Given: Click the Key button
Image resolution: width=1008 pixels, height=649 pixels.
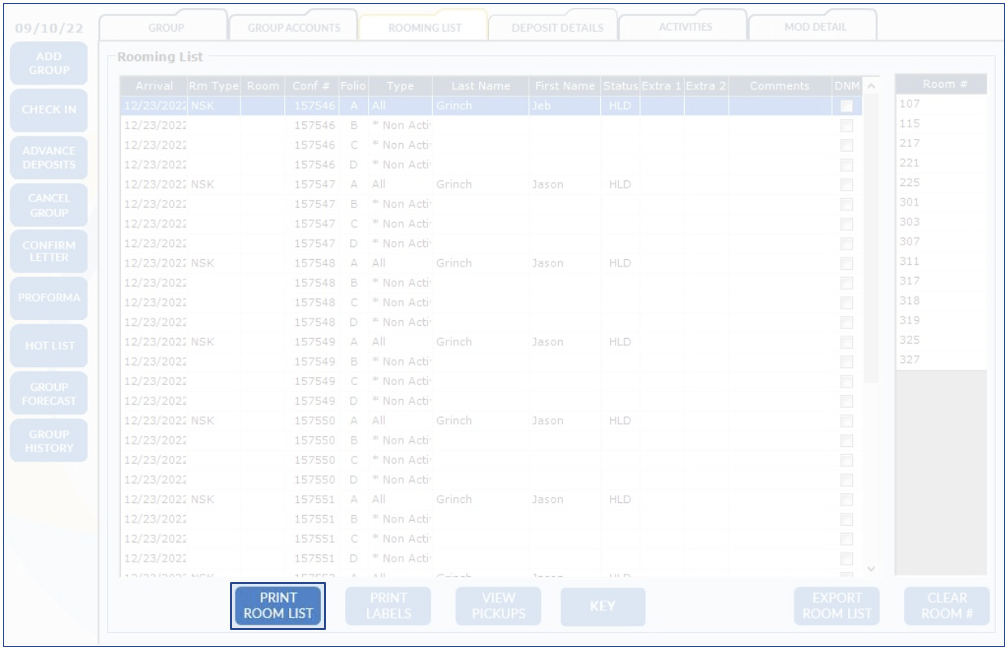Looking at the screenshot, I should 602,606.
